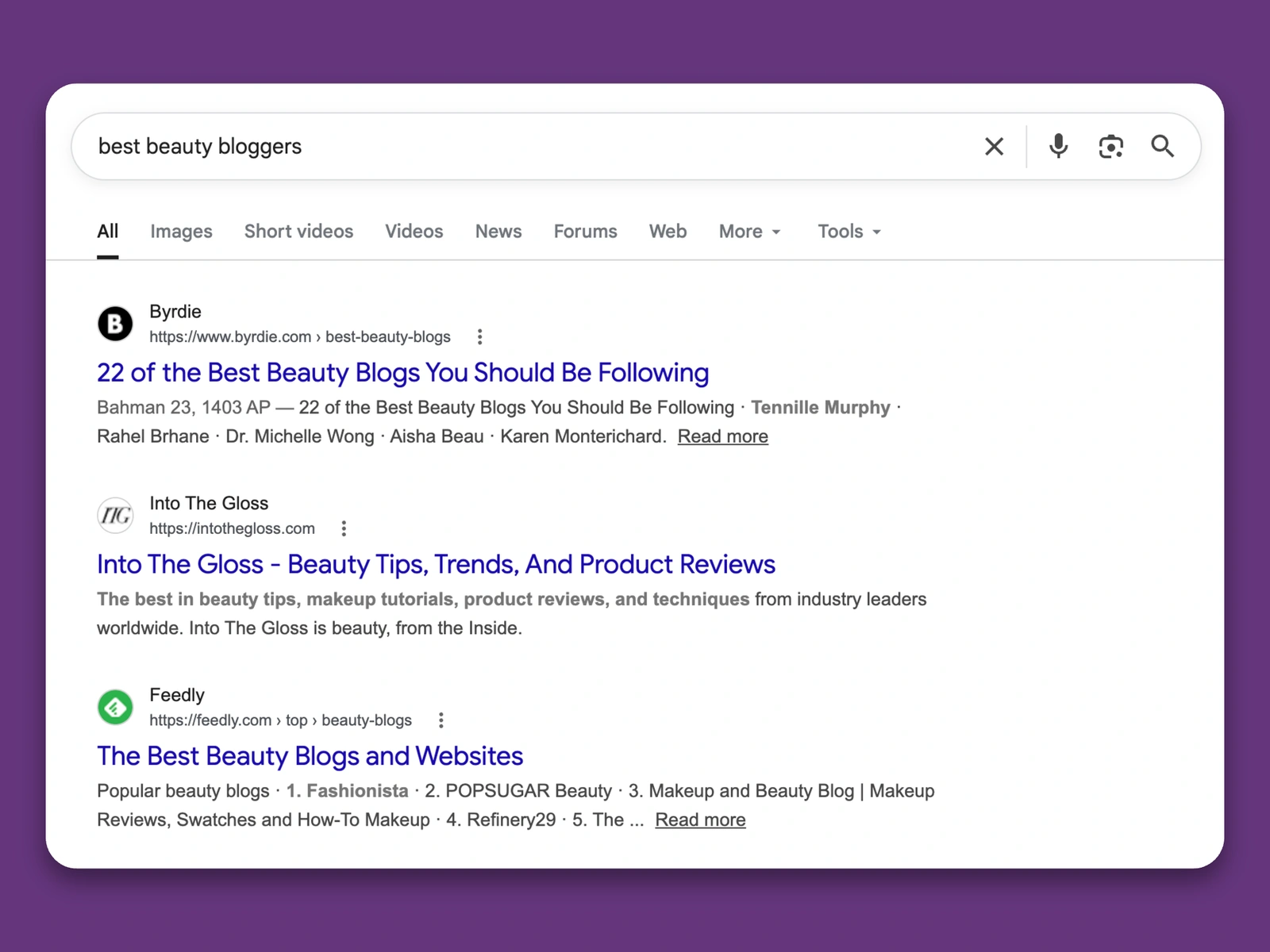Open three-dot menu for Byrdie result
Screen dimensions: 1270x952
coord(479,336)
